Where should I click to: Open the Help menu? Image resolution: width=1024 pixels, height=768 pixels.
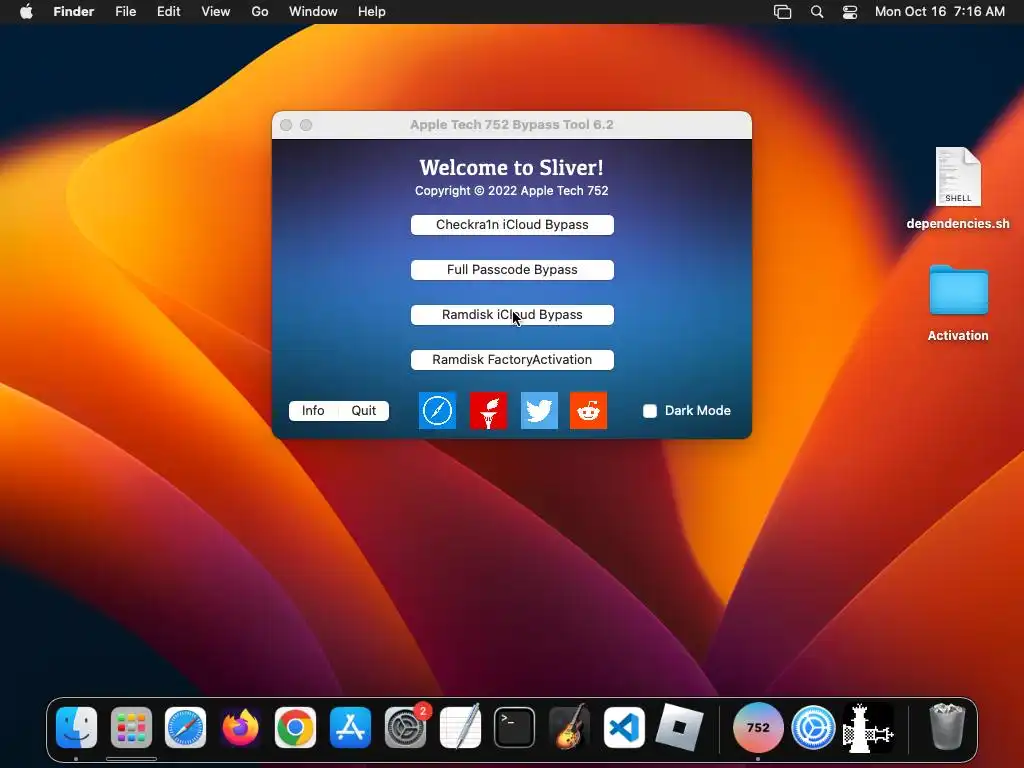coord(372,12)
